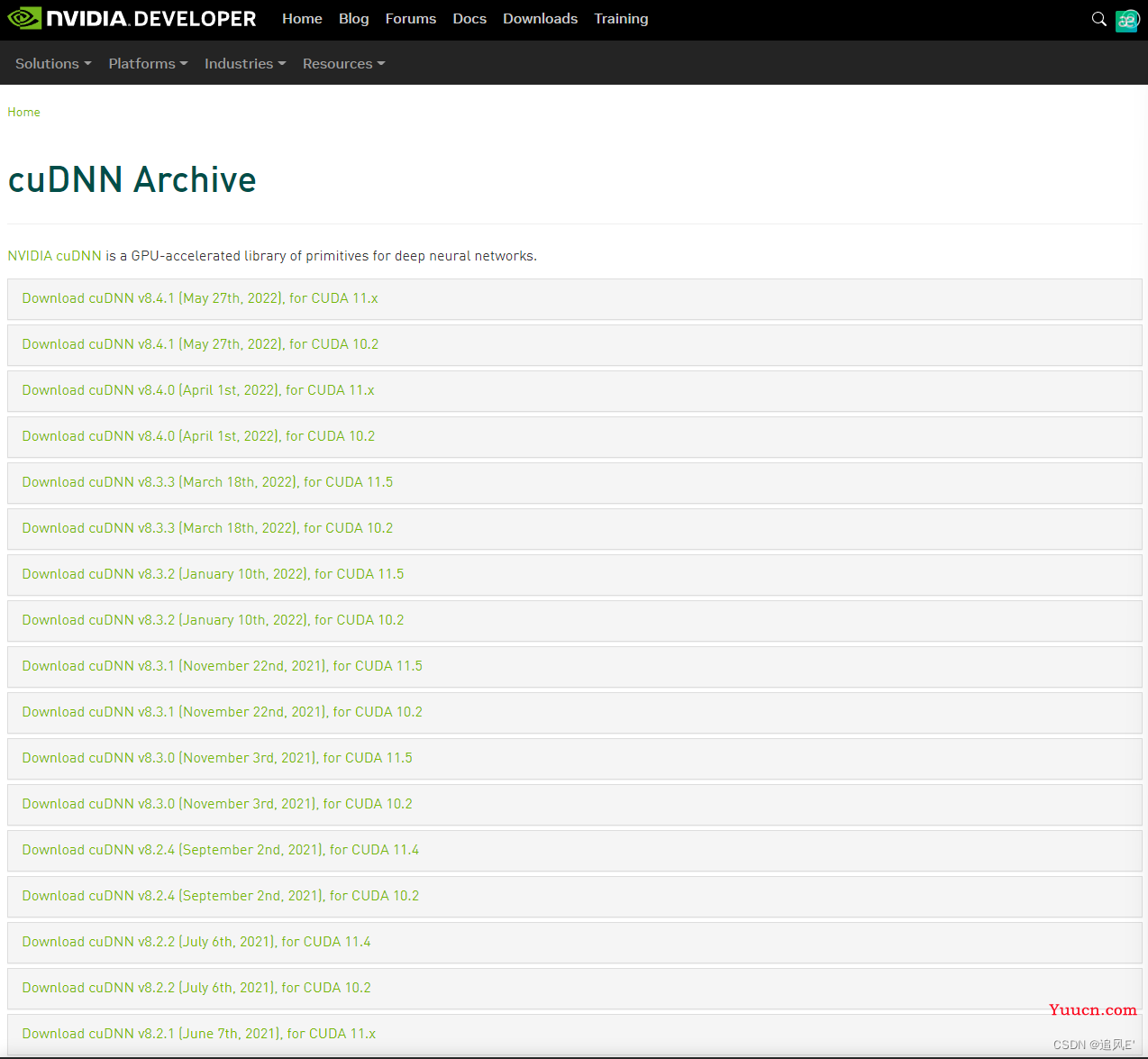Expand the Industries dropdown menu
This screenshot has width=1148, height=1059.
click(x=245, y=63)
